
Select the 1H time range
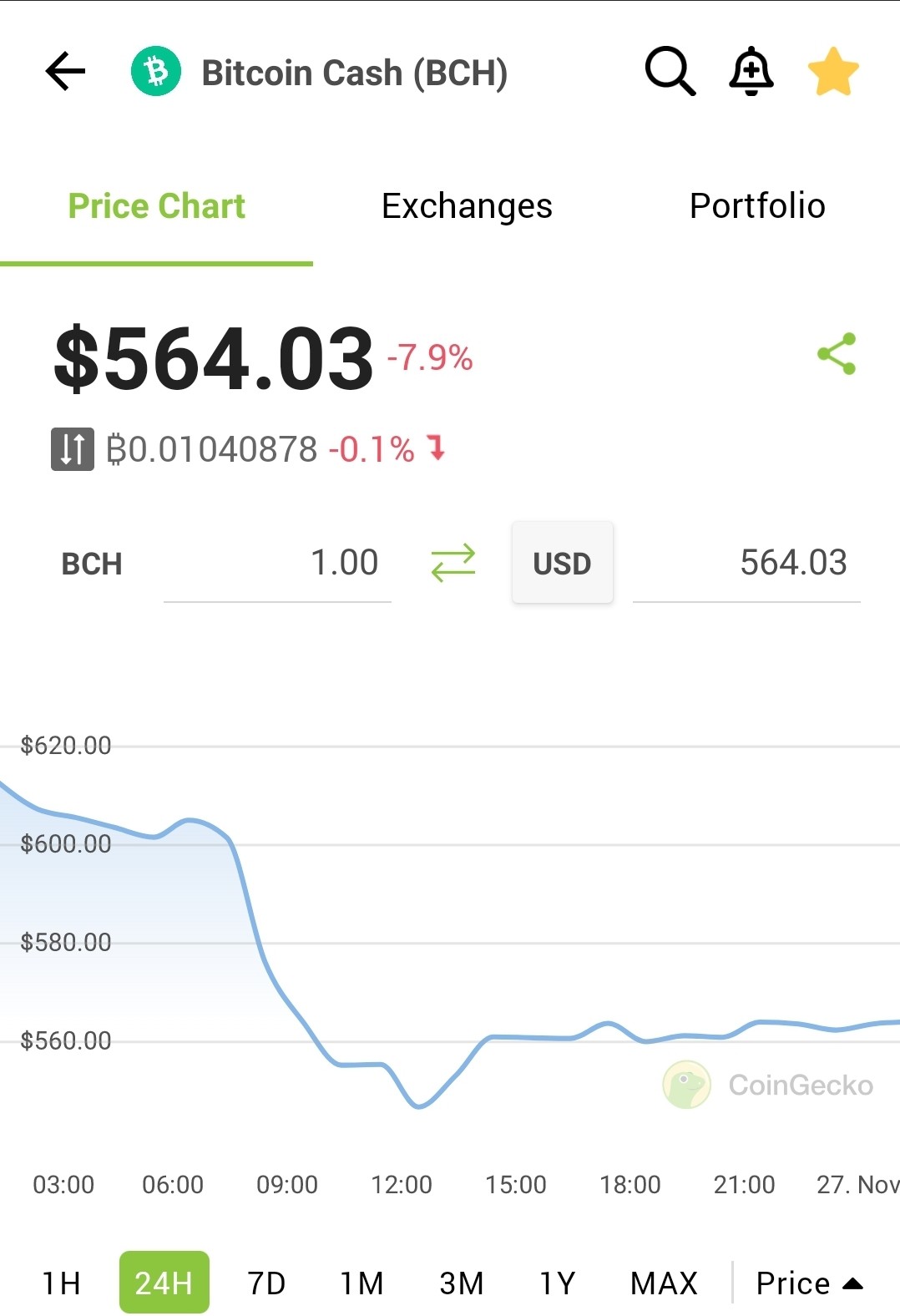coord(62,1283)
